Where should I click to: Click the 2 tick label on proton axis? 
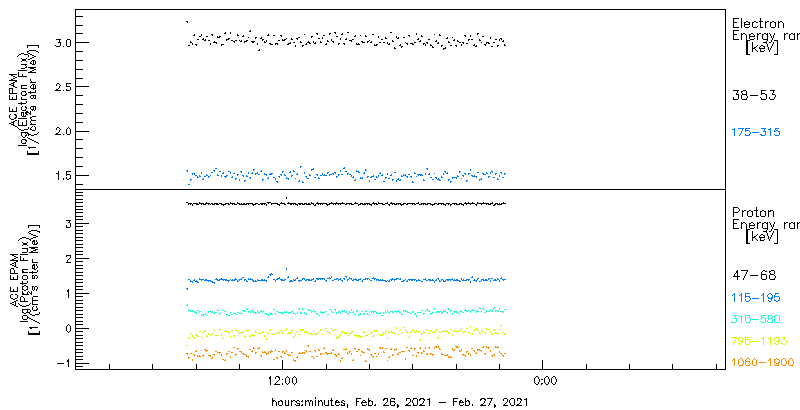(66, 259)
